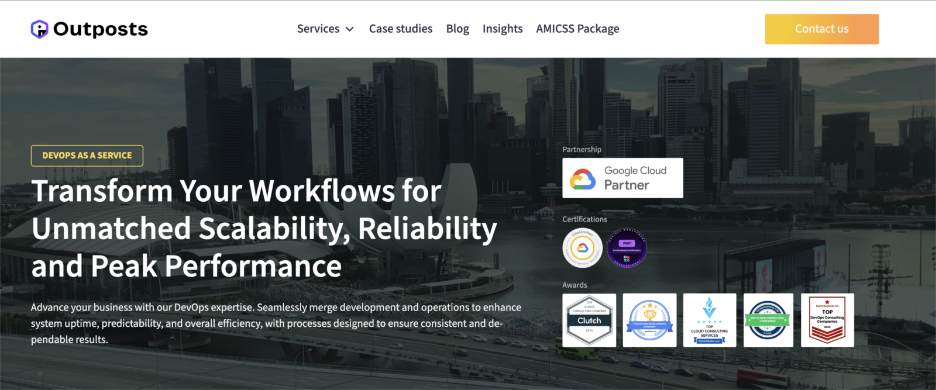Image resolution: width=936 pixels, height=390 pixels.
Task: Go to Case studies page
Action: click(401, 29)
